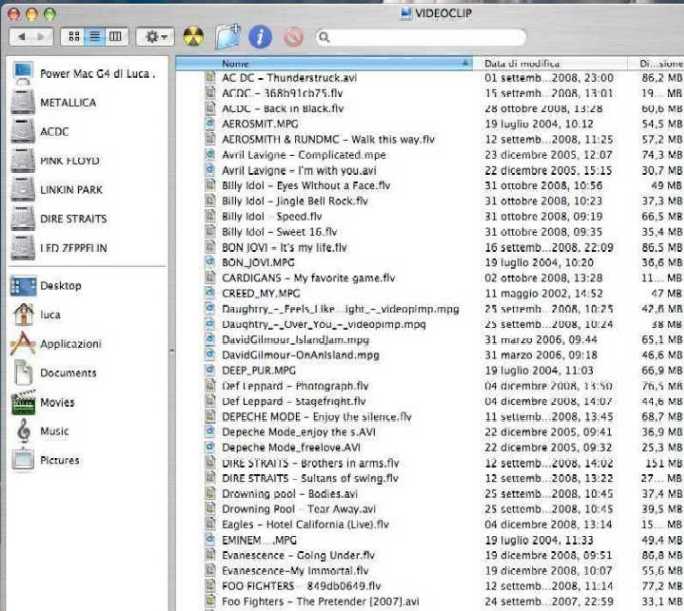The width and height of the screenshot is (684, 611).
Task: Open the PINK FLOYD drive in sidebar
Action: click(56, 161)
